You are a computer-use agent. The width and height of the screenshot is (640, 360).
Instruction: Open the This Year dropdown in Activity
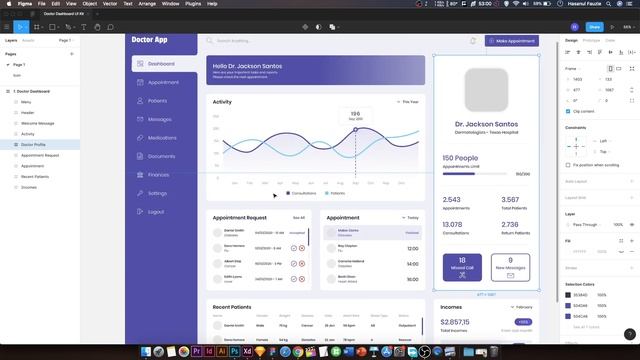(408, 102)
